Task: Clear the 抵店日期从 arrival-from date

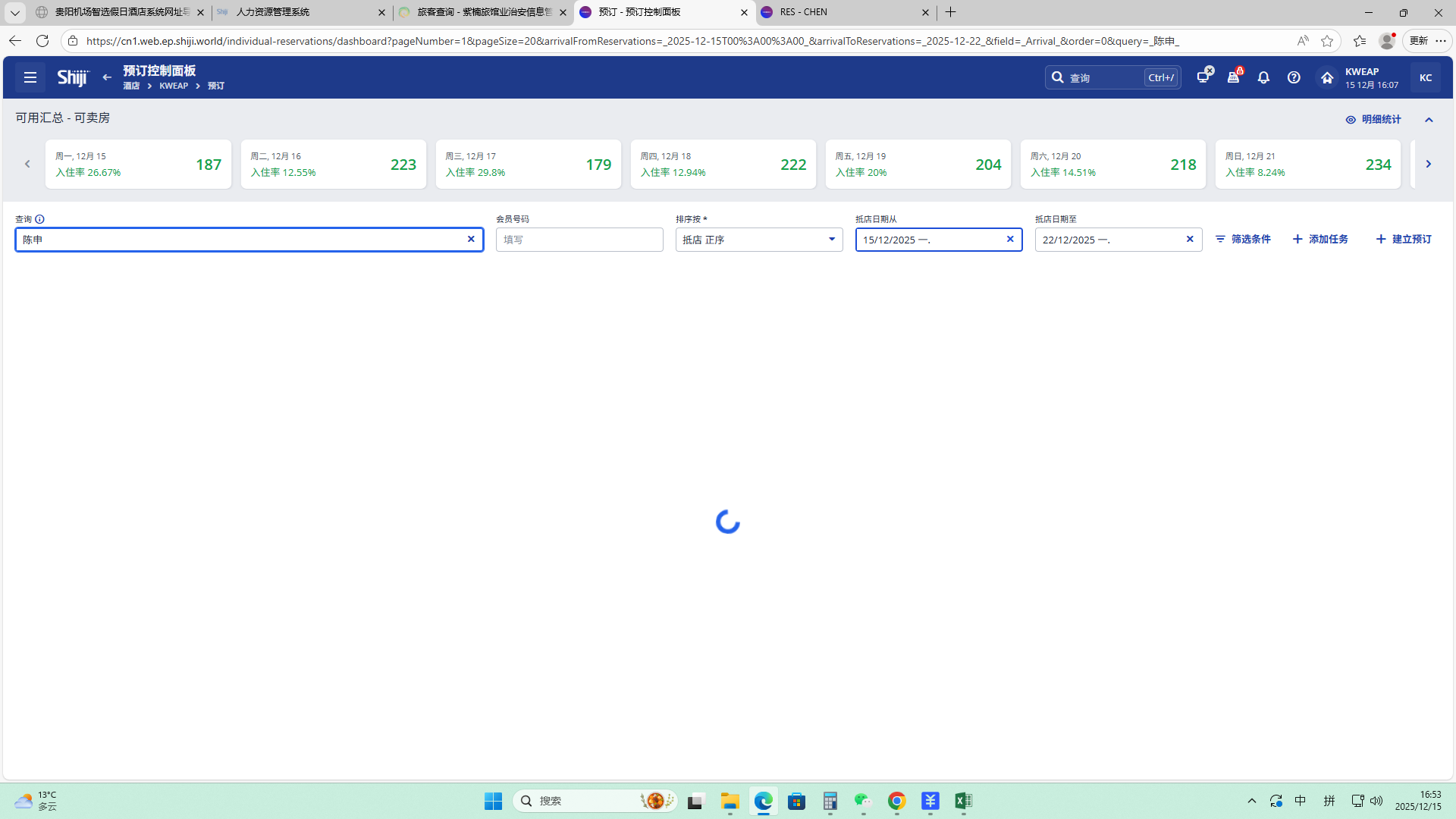Action: (1010, 239)
